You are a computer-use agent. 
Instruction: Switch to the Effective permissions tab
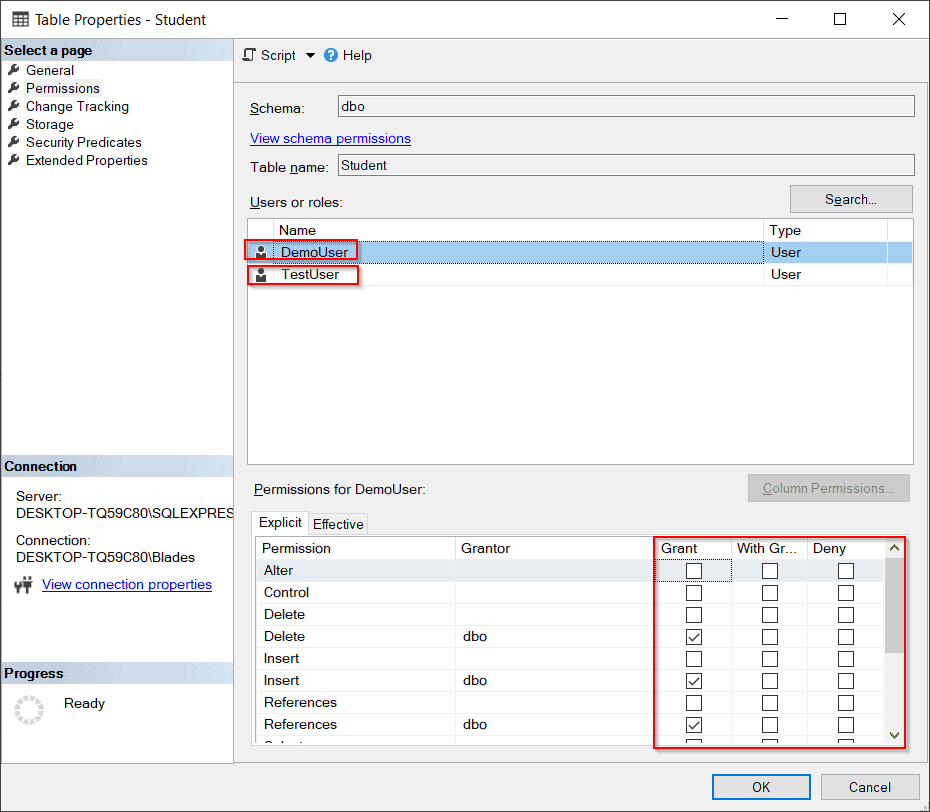click(x=337, y=523)
